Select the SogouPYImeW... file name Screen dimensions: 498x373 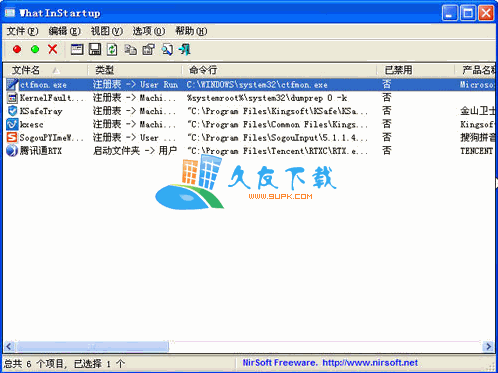pyautogui.click(x=51, y=138)
